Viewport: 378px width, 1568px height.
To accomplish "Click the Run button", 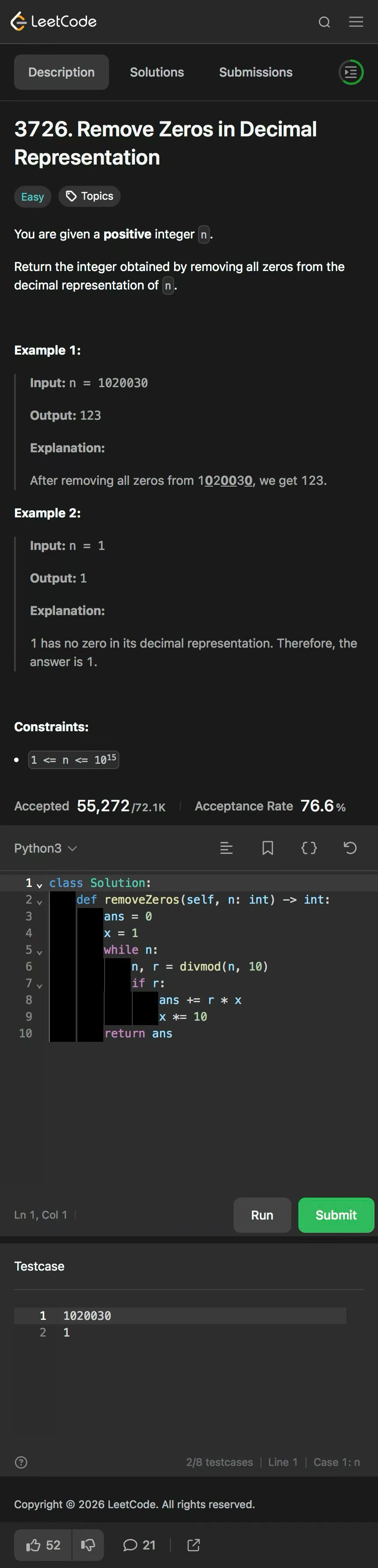I will click(x=262, y=1215).
